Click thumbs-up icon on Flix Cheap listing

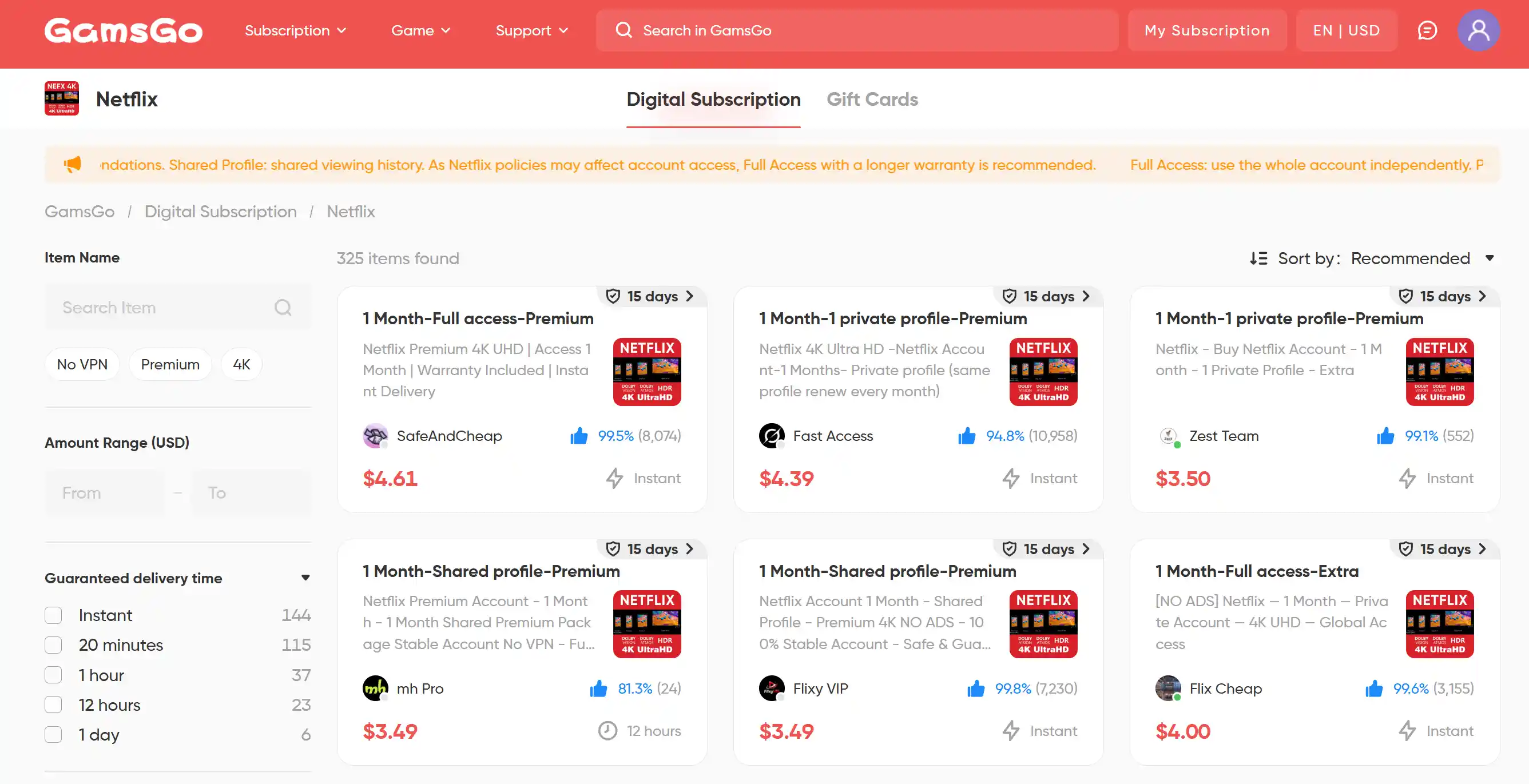1374,689
